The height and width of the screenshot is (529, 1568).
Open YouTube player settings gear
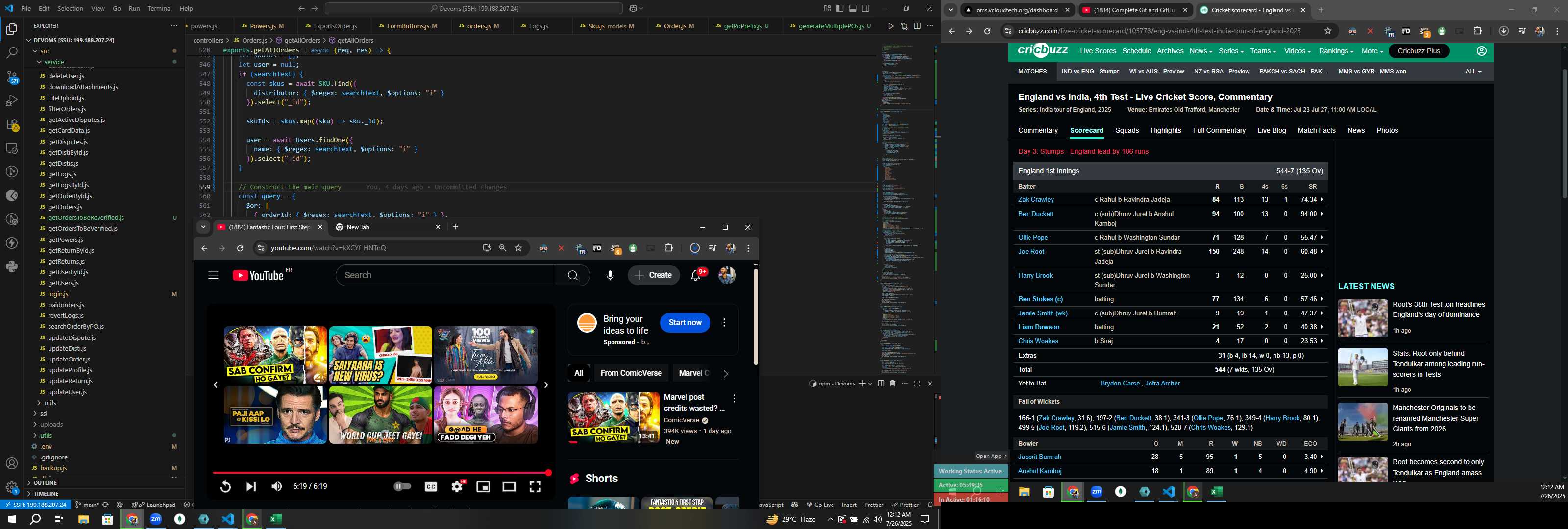[457, 486]
